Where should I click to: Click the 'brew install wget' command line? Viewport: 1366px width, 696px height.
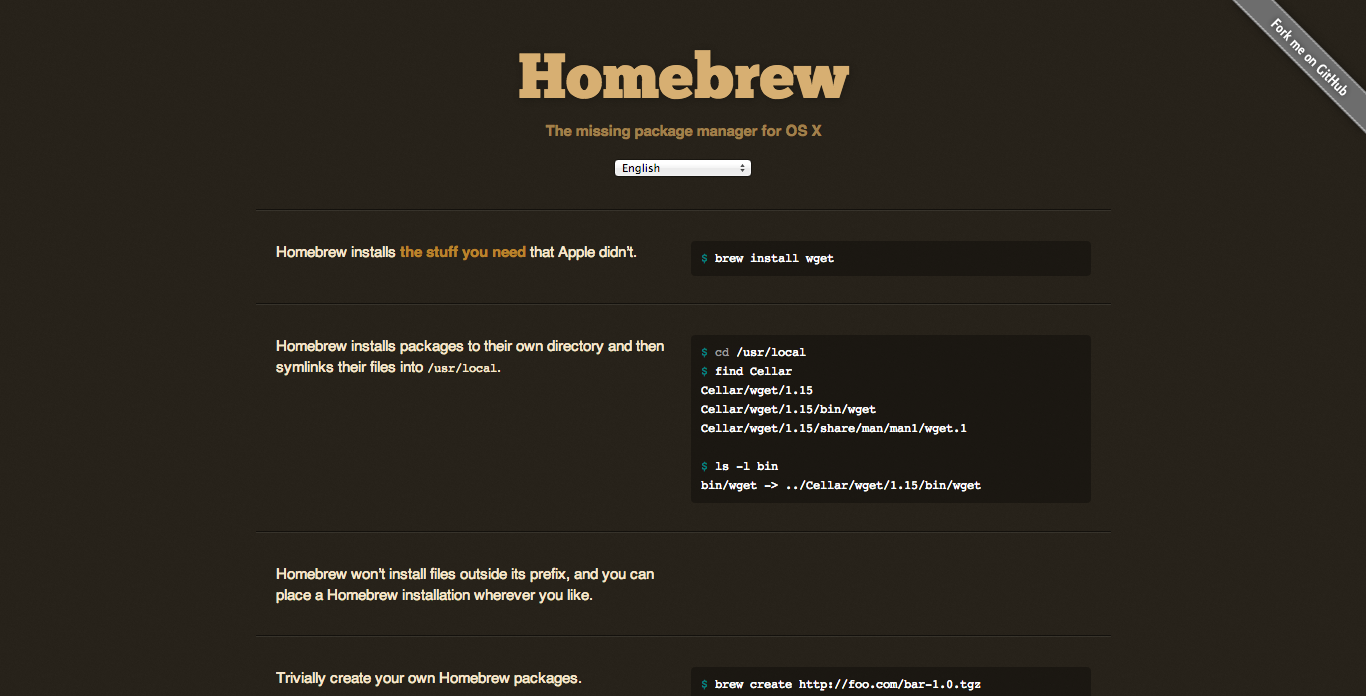point(767,258)
